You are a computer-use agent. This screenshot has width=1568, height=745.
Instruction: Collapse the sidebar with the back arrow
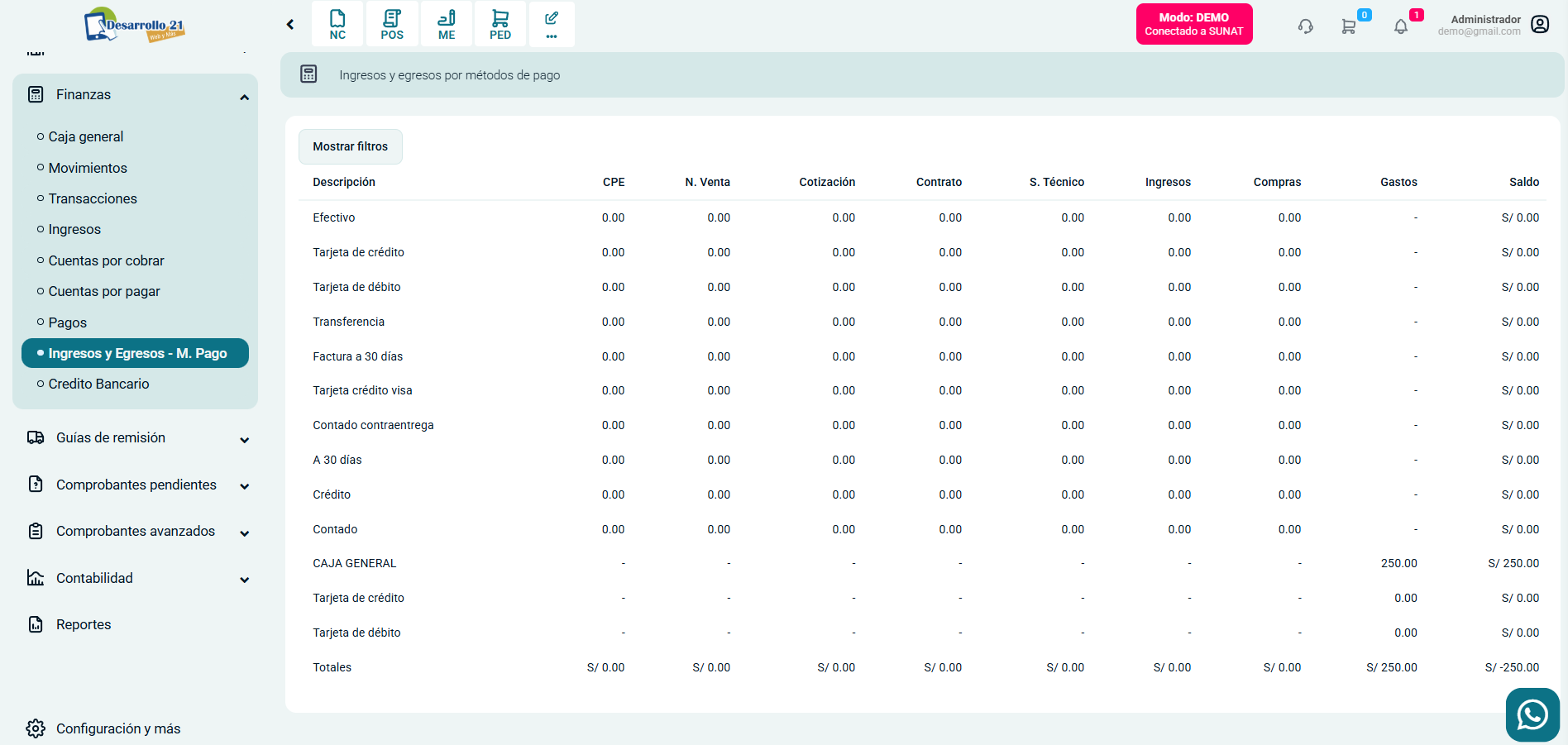tap(290, 25)
